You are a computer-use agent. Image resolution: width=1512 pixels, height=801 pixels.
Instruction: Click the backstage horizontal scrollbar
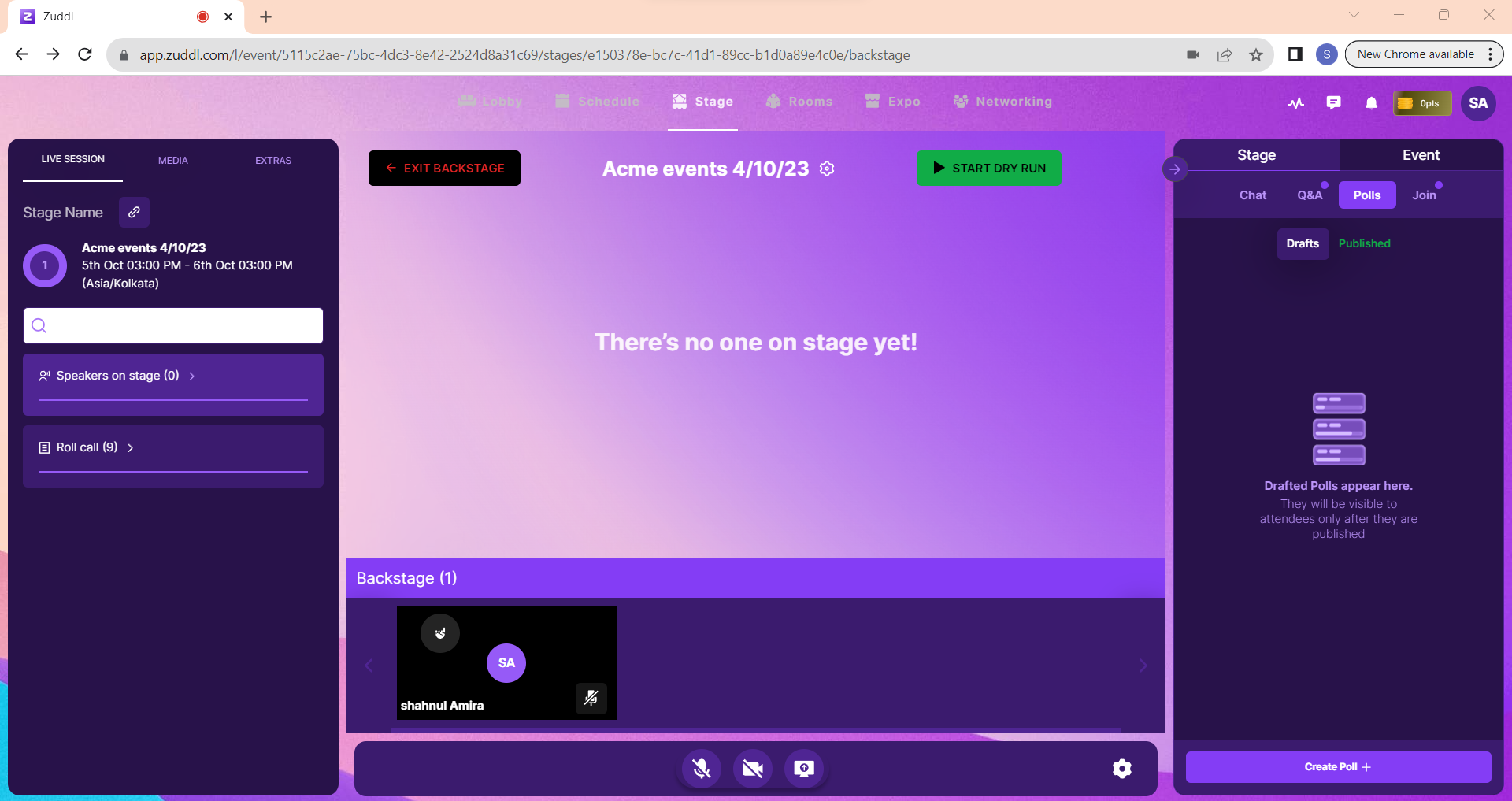[756, 730]
